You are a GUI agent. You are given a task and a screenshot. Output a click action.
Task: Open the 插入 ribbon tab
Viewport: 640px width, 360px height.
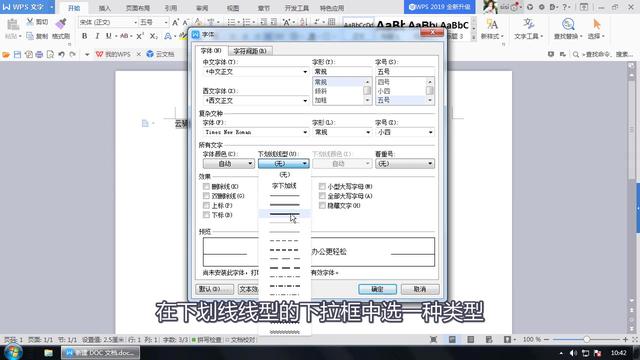[x=104, y=8]
